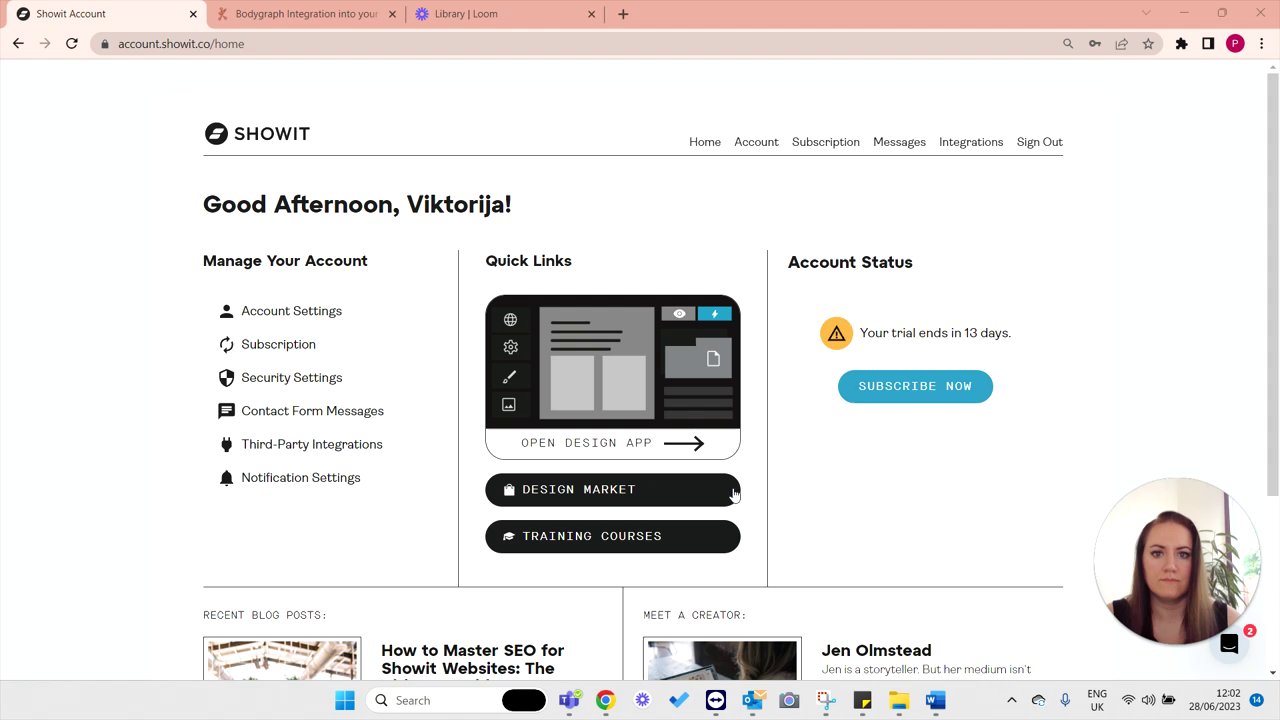Open the Chrome three-dot menu
This screenshot has width=1280, height=720.
click(1262, 44)
